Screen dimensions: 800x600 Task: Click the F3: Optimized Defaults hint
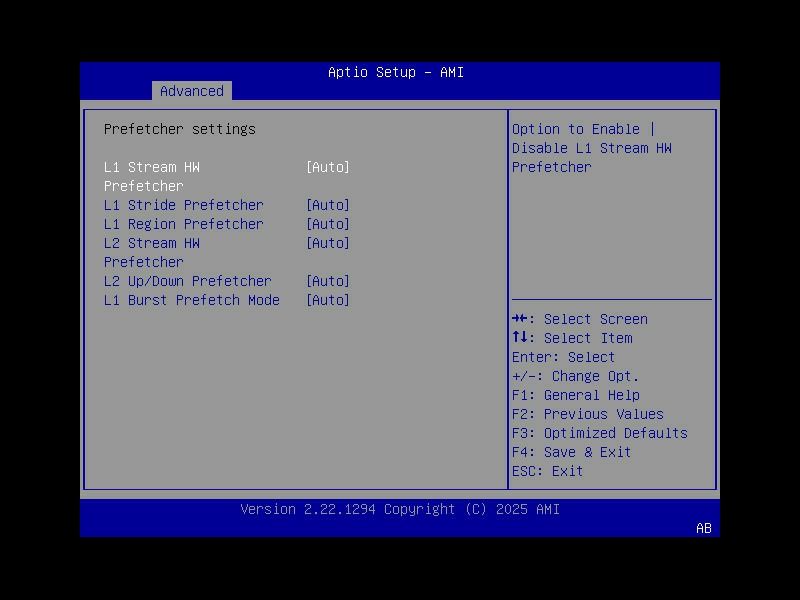point(600,433)
